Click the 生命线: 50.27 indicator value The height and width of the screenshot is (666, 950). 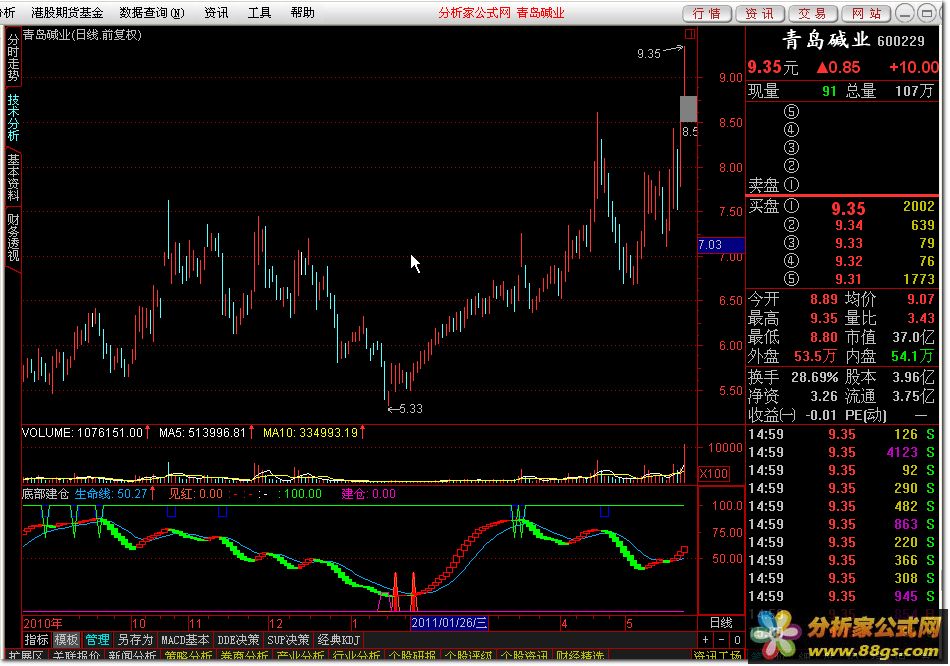tap(111, 494)
